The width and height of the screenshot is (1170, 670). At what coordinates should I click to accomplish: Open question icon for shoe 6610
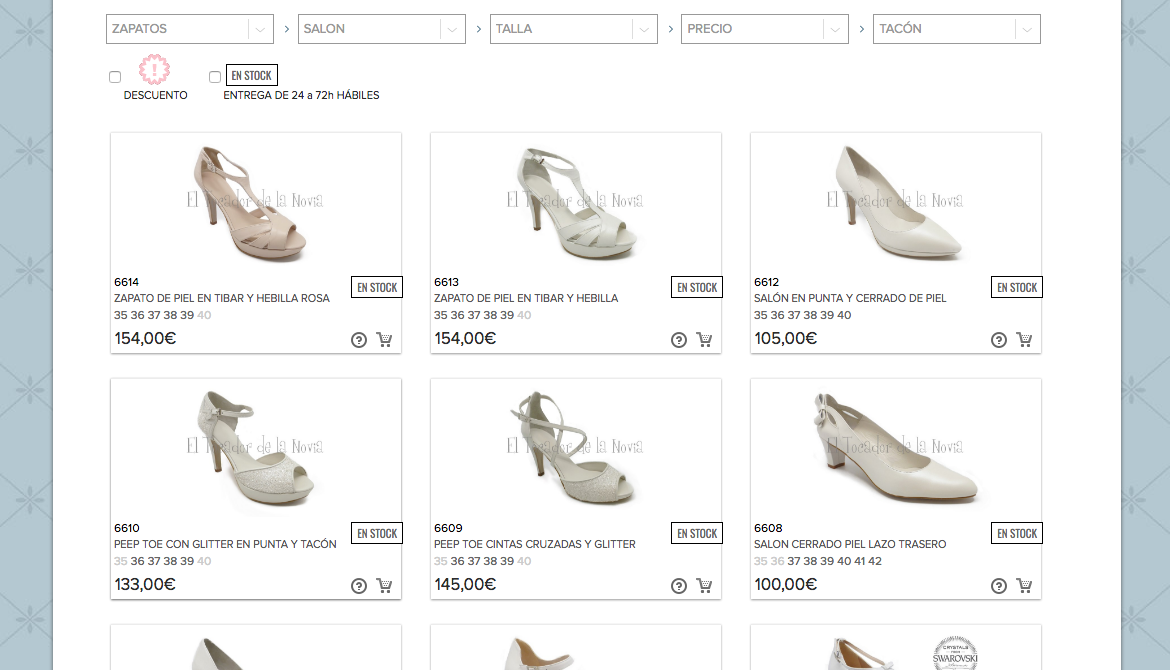[x=359, y=586]
